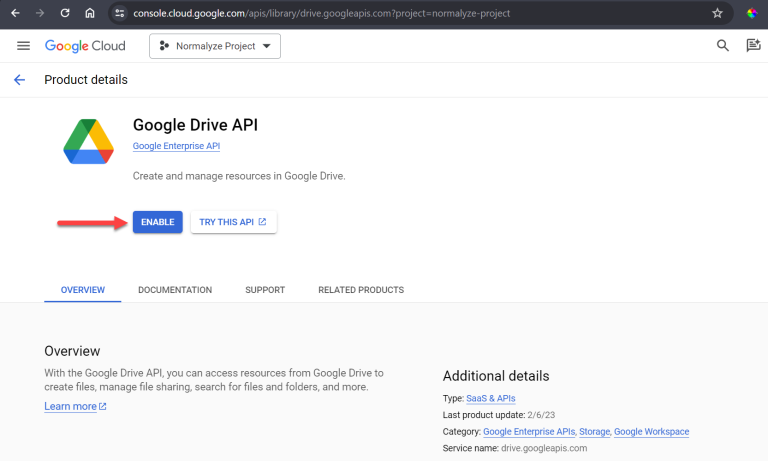Switch to the Support tab
Image resolution: width=768 pixels, height=461 pixels.
265,290
